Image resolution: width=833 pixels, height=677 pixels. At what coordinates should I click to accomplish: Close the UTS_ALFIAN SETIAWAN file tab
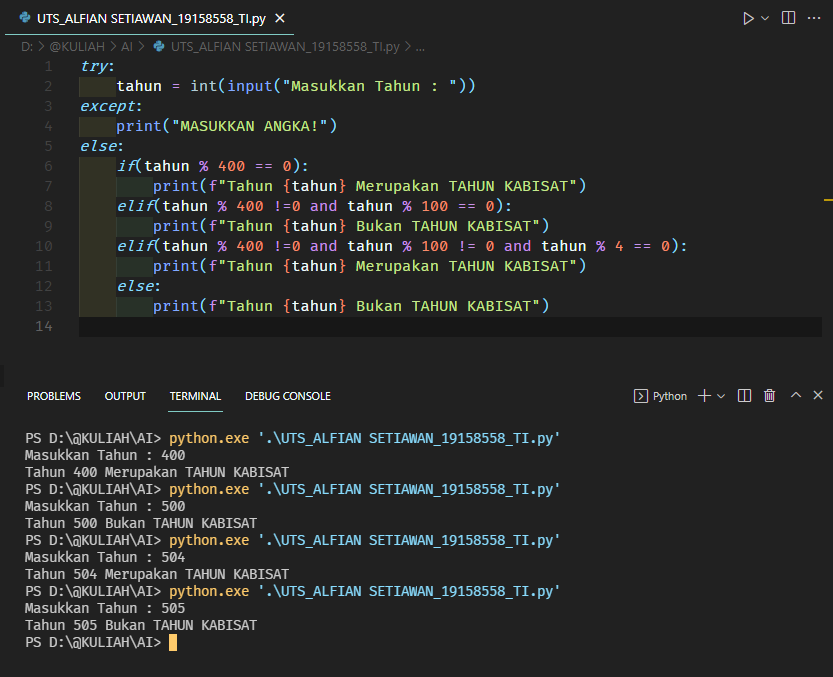277,18
